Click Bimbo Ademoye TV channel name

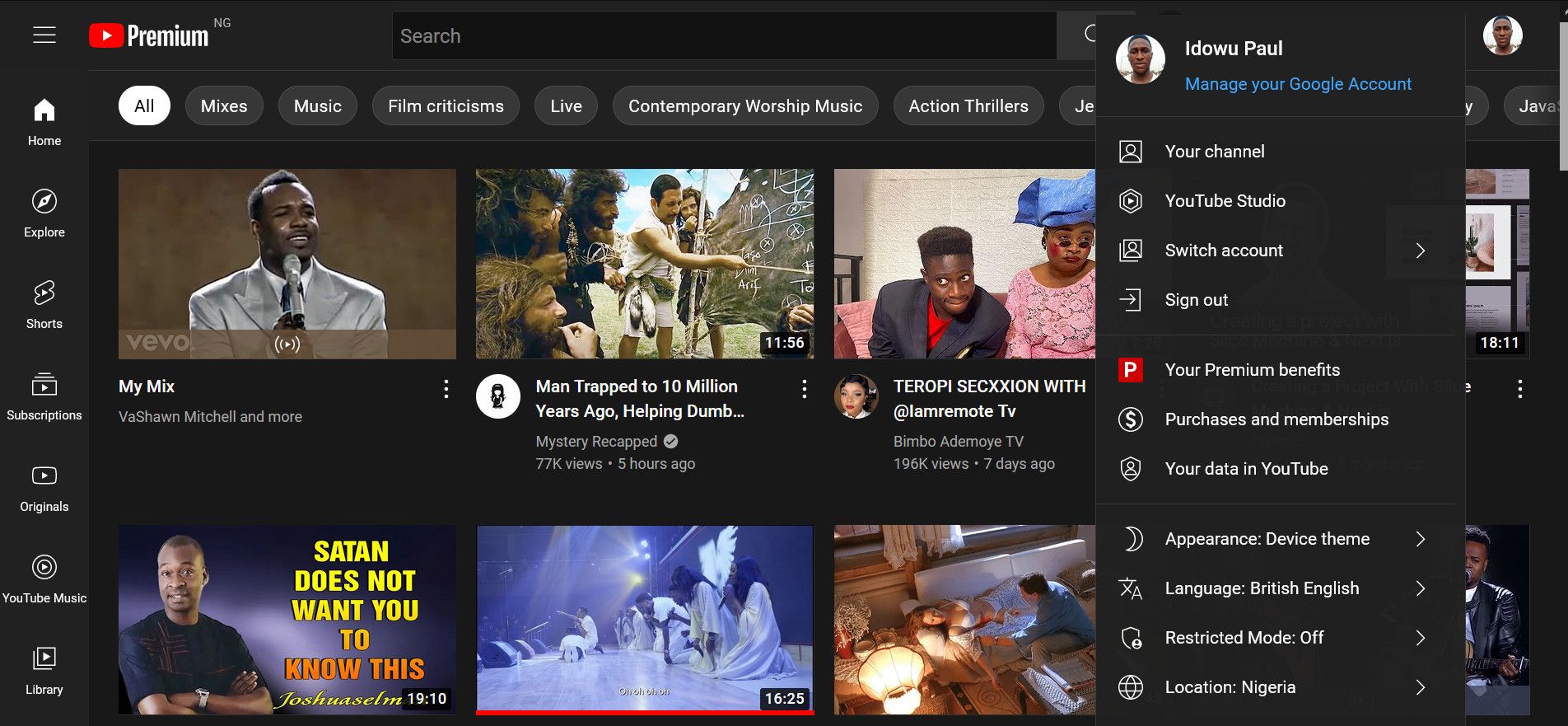959,442
